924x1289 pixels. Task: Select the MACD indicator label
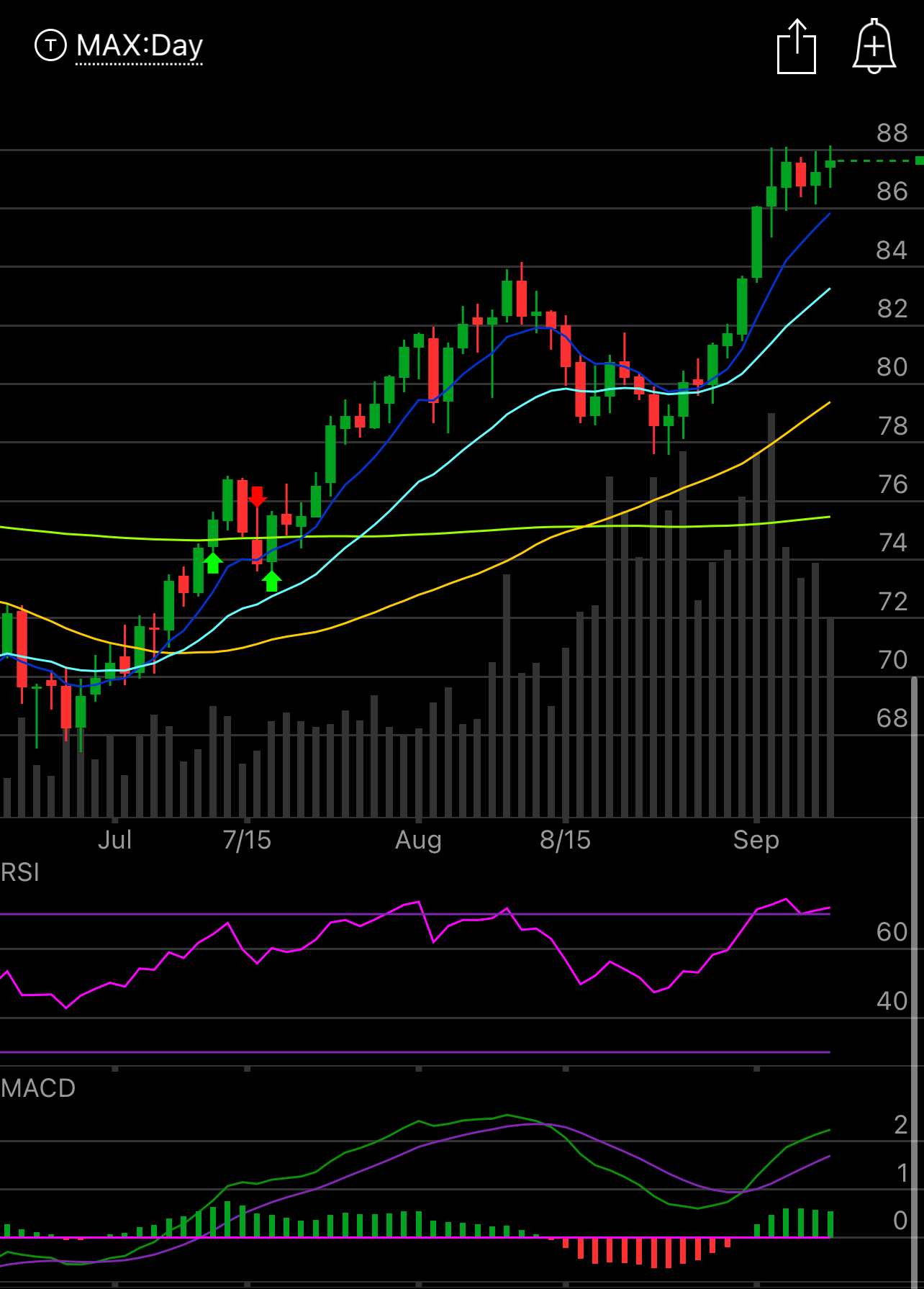38,1087
